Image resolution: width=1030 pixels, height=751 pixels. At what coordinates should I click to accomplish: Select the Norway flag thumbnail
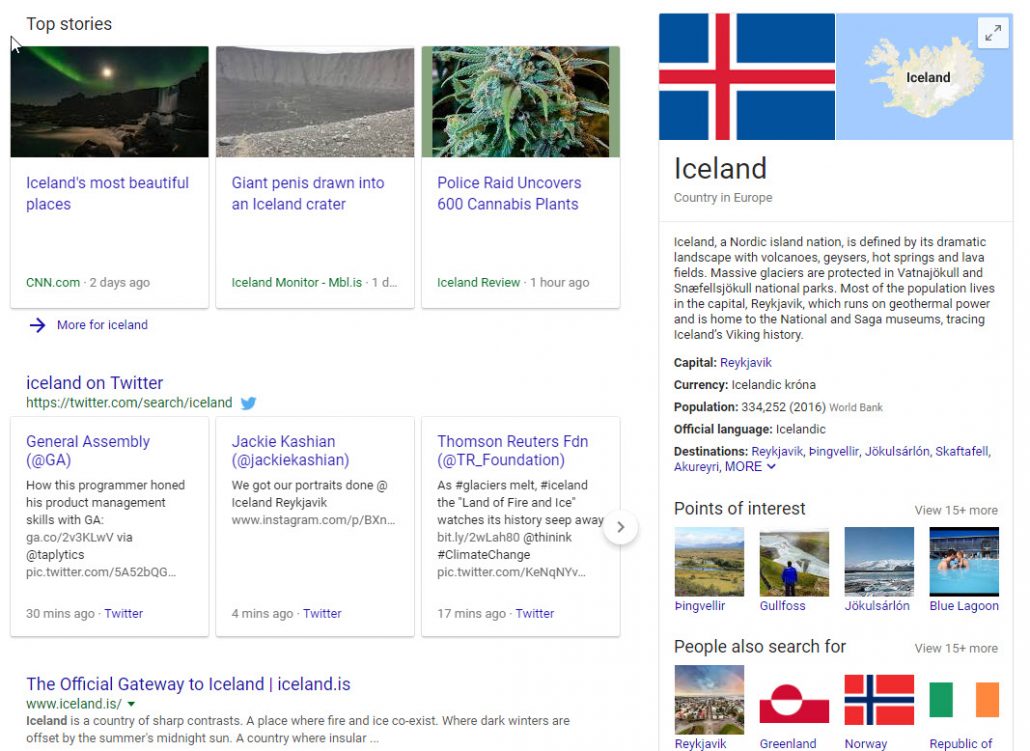[879, 699]
